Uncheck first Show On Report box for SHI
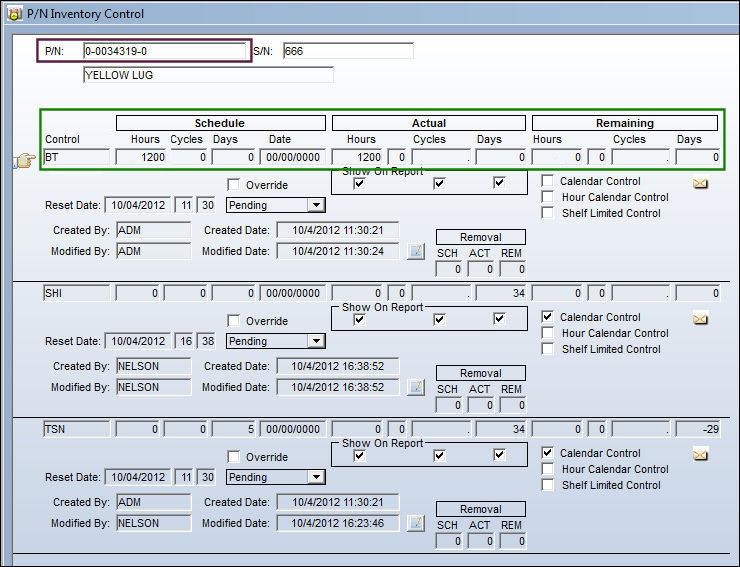 click(x=359, y=319)
